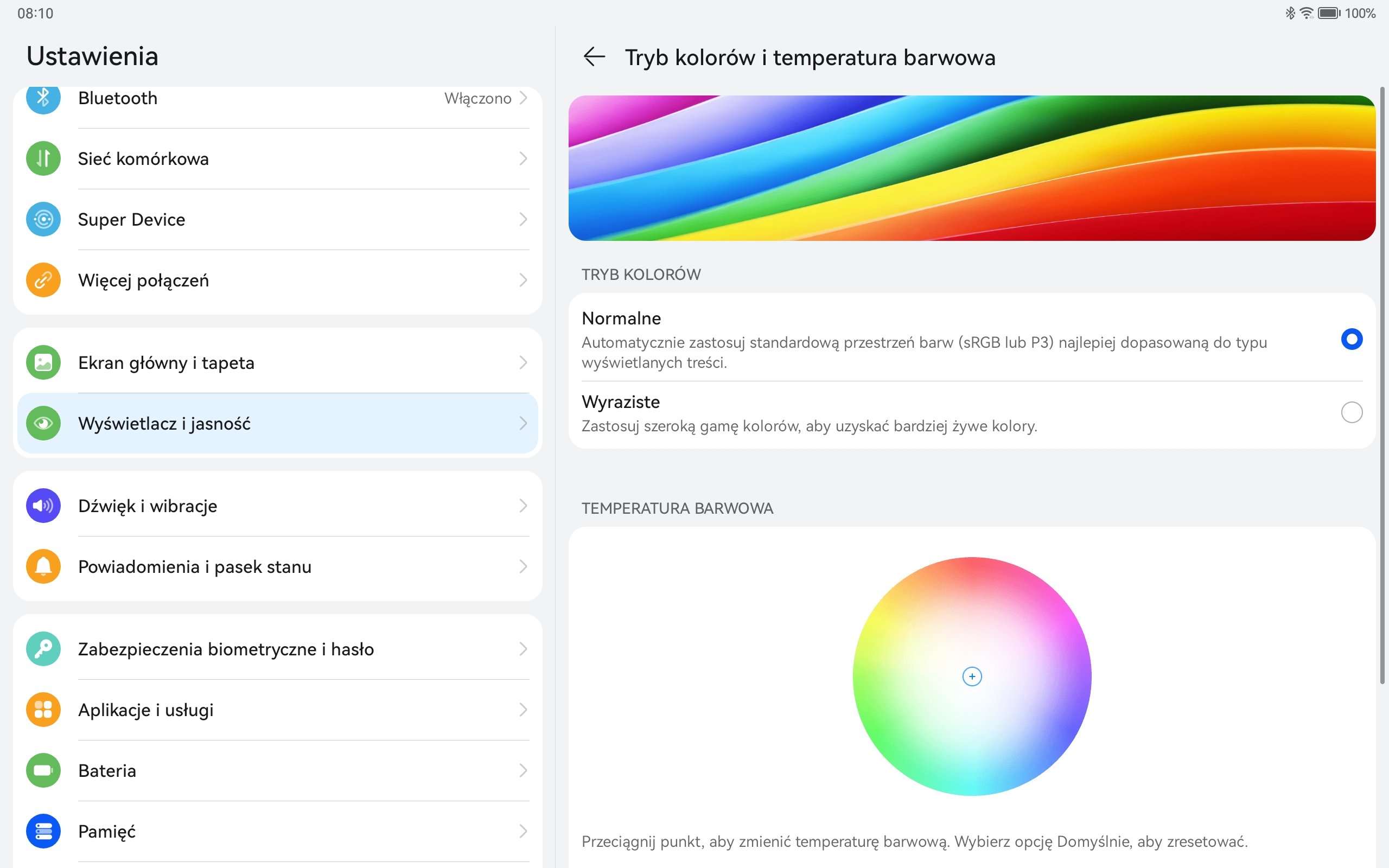
Task: Tap the rainbow color preview image
Action: (x=972, y=168)
